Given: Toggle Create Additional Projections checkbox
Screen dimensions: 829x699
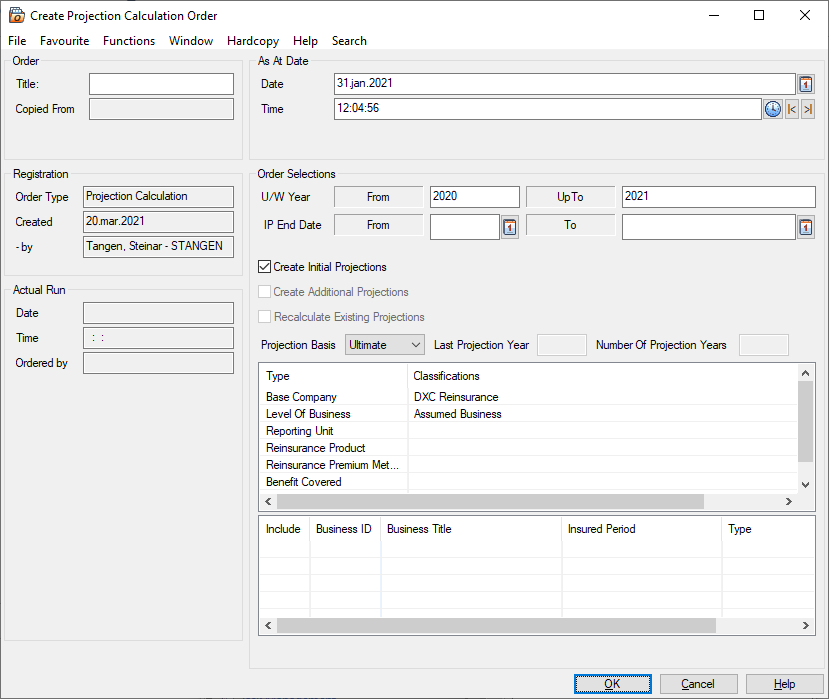Looking at the screenshot, I should click(x=265, y=292).
